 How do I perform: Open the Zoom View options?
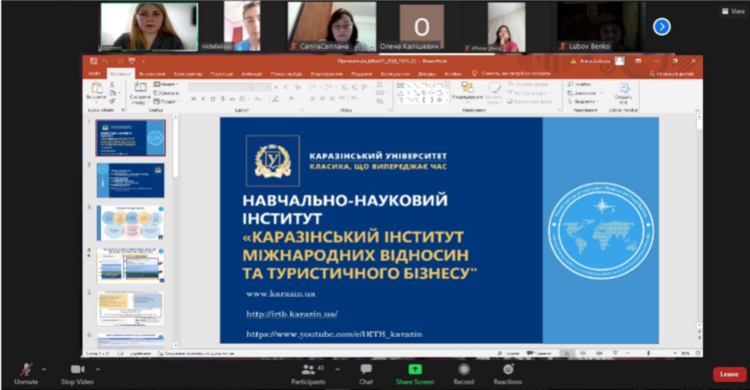pyautogui.click(x=733, y=11)
